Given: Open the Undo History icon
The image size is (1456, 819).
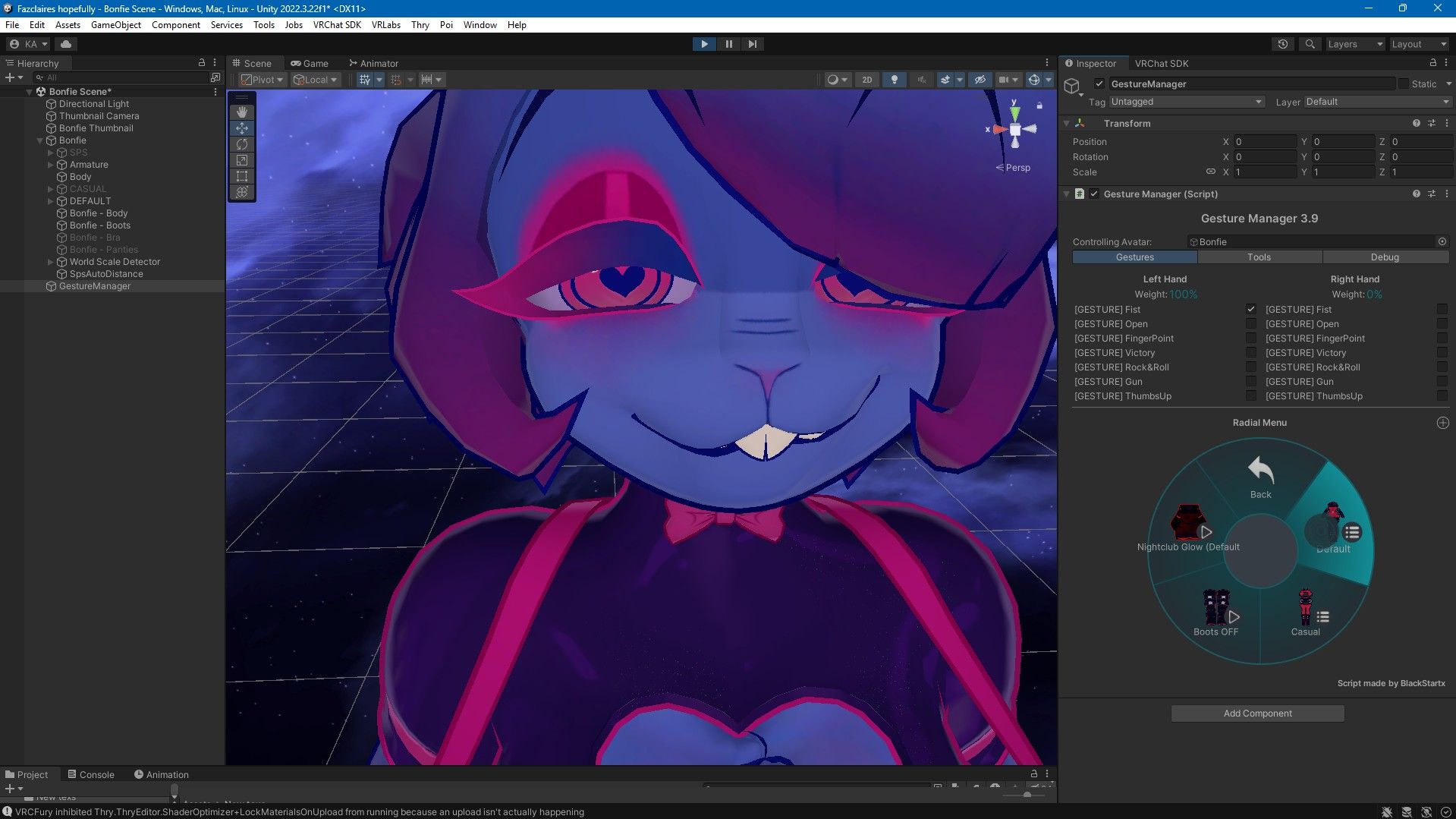Looking at the screenshot, I should (1283, 44).
